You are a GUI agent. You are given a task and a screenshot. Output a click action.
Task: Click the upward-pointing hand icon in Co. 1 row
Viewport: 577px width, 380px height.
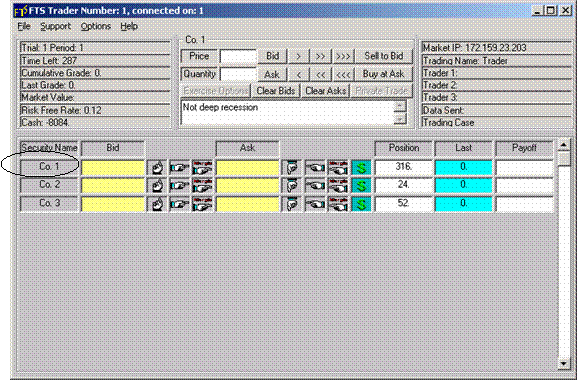pyautogui.click(x=157, y=168)
